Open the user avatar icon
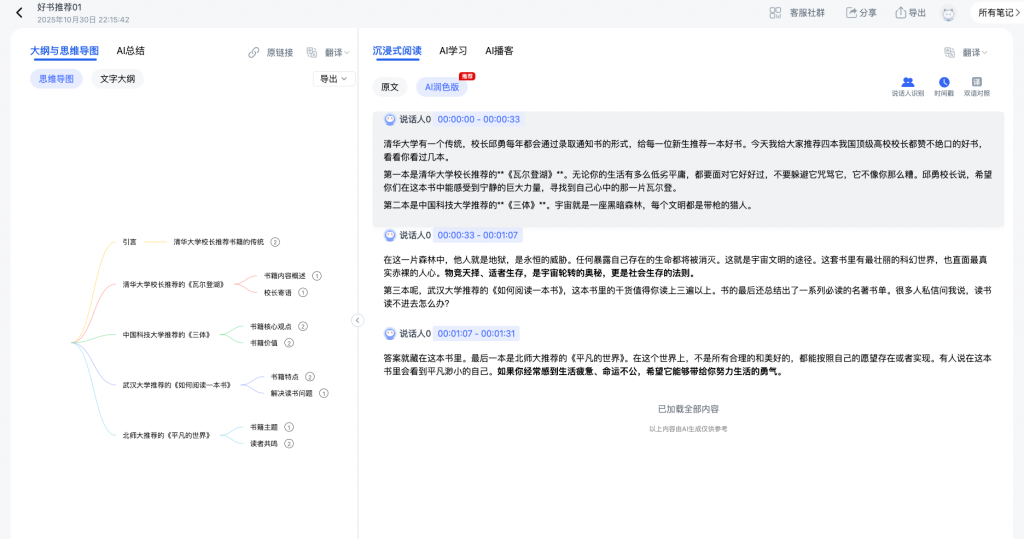This screenshot has width=1024, height=539. coord(948,13)
